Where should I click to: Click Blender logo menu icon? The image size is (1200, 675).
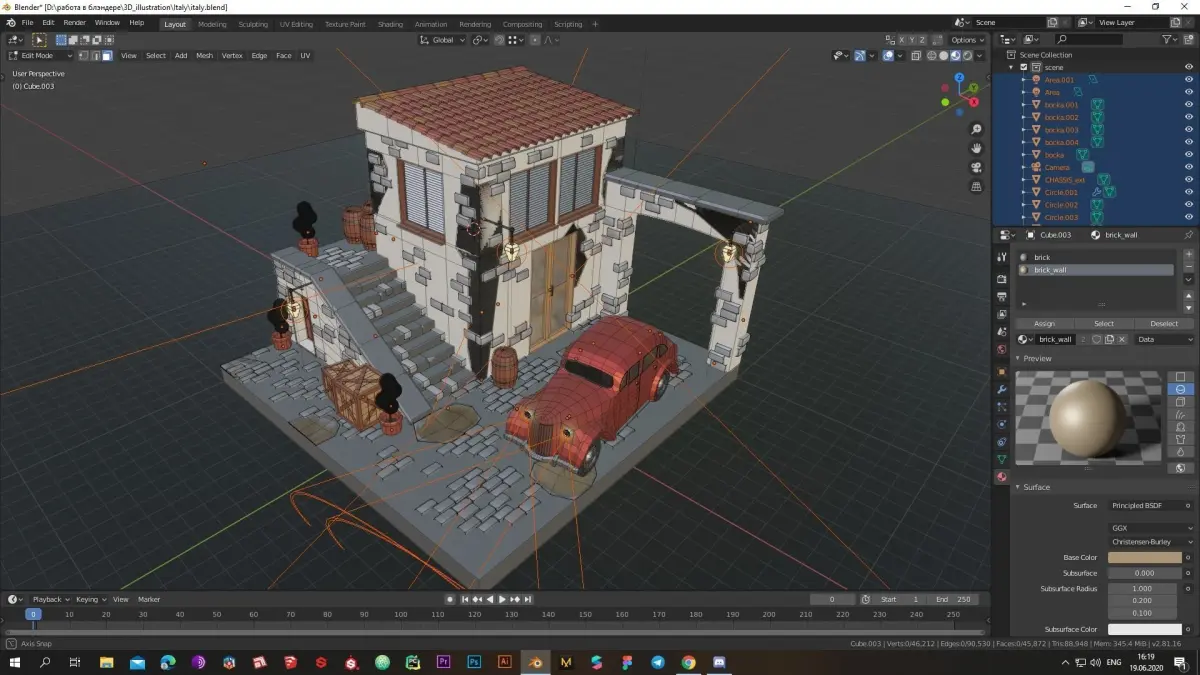pos(11,23)
